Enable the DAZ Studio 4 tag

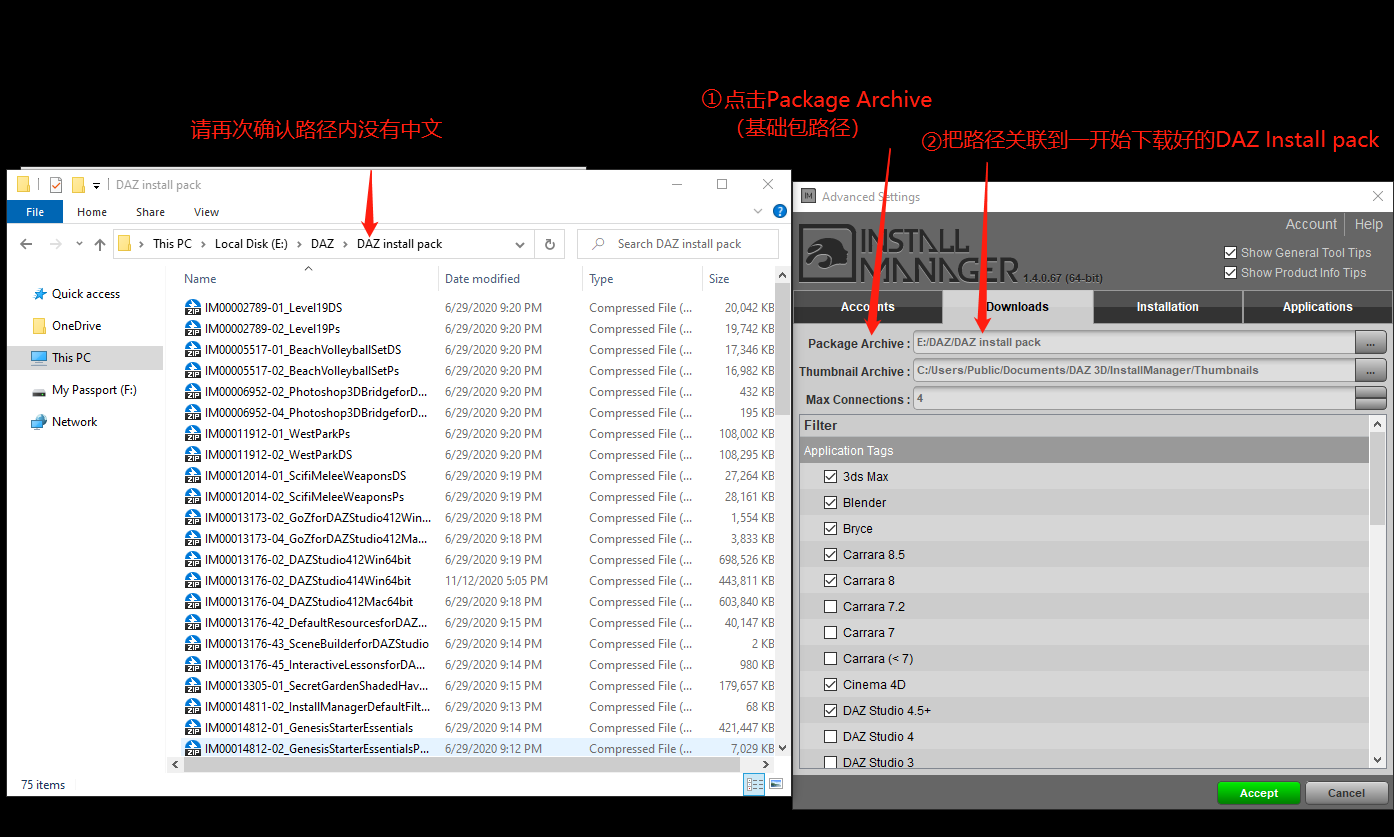point(830,737)
